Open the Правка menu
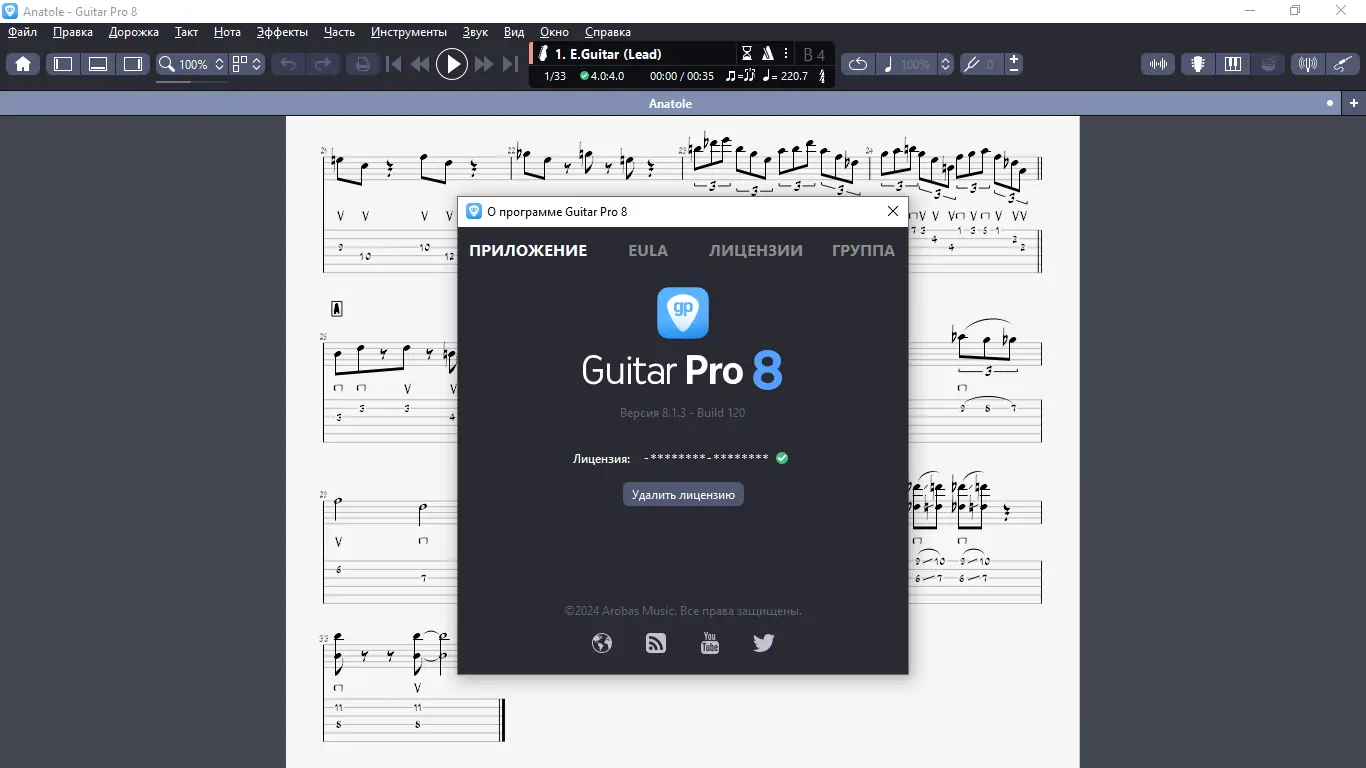The image size is (1366, 768). (x=73, y=32)
